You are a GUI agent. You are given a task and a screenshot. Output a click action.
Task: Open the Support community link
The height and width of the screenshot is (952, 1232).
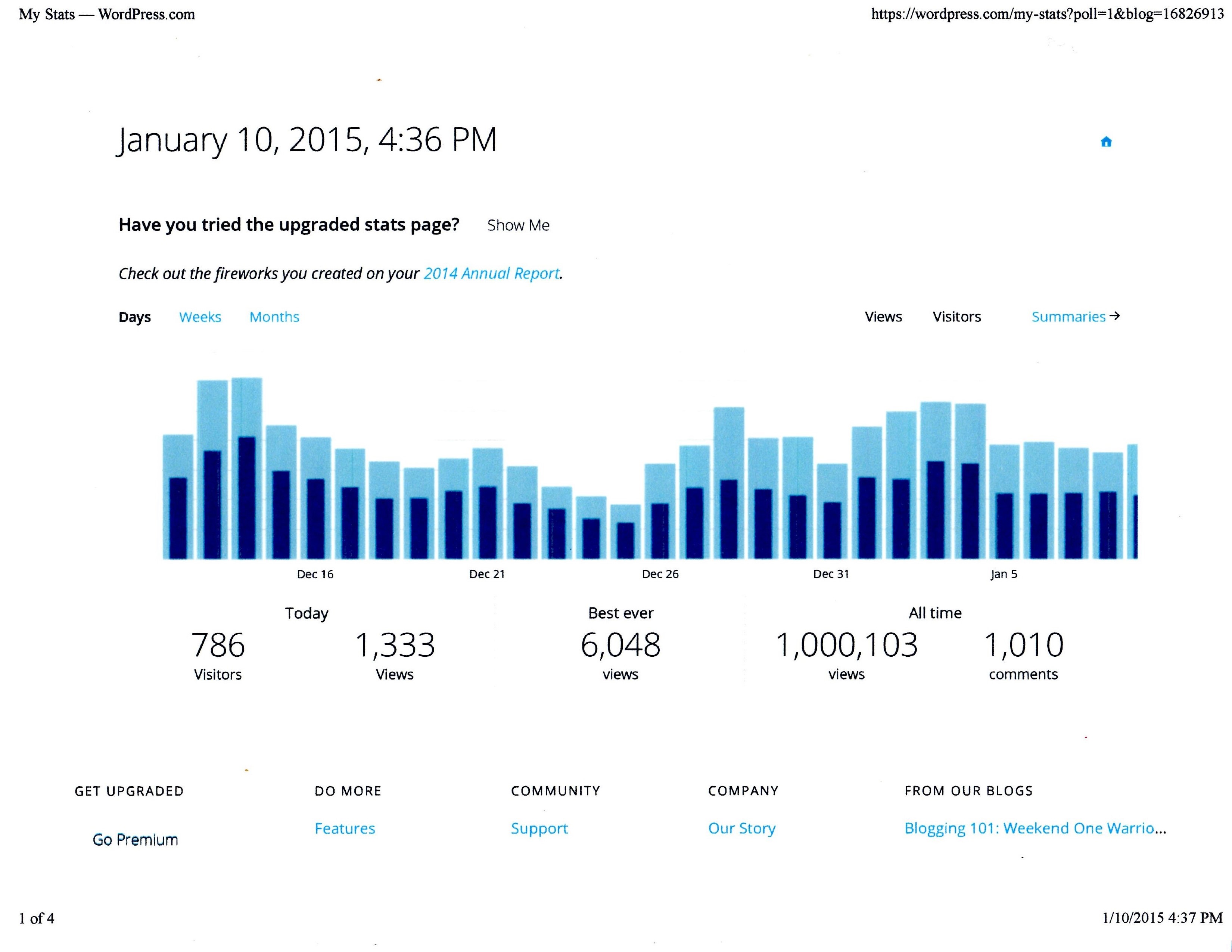coord(539,828)
